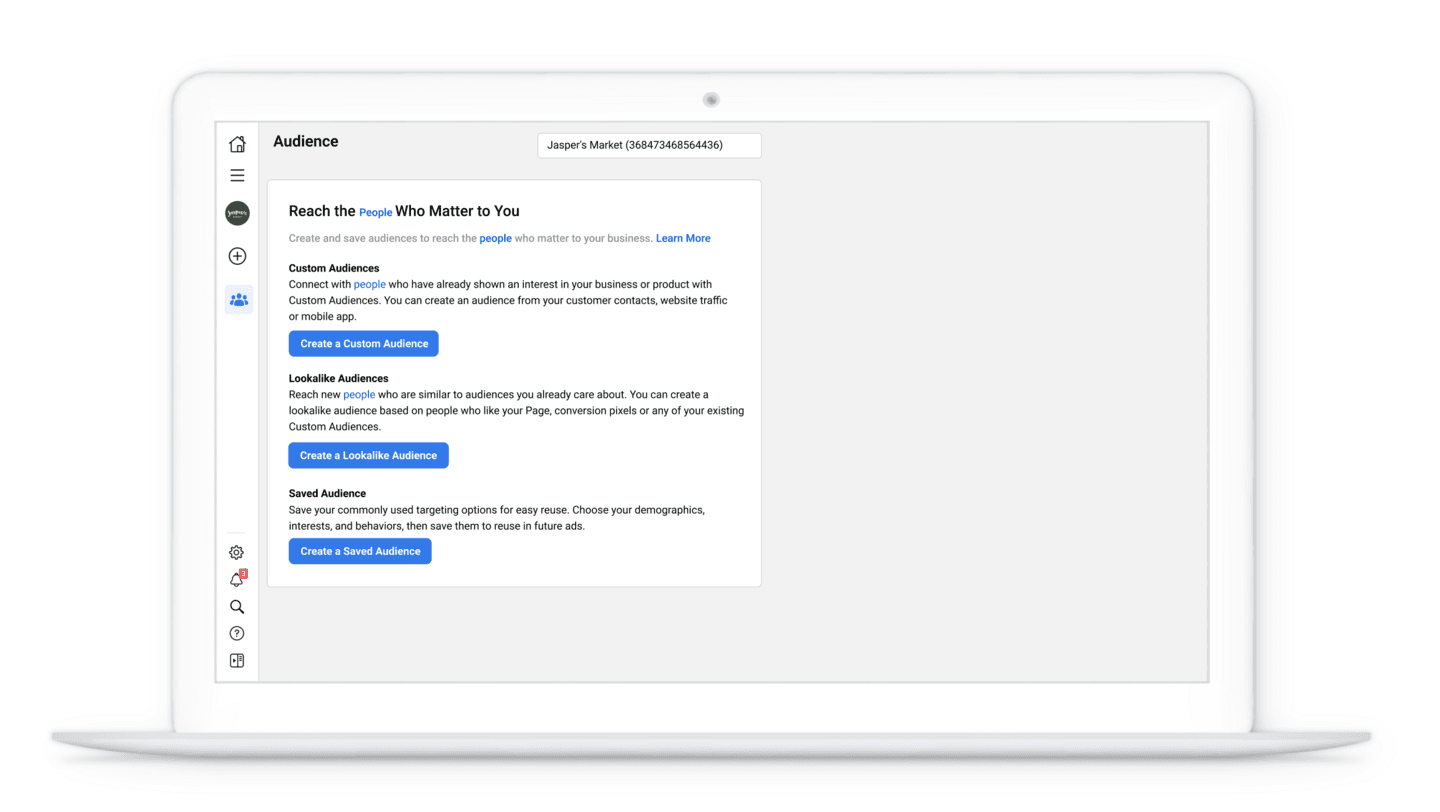Open the Help question mark icon
The height and width of the screenshot is (812, 1440).
pyautogui.click(x=236, y=632)
